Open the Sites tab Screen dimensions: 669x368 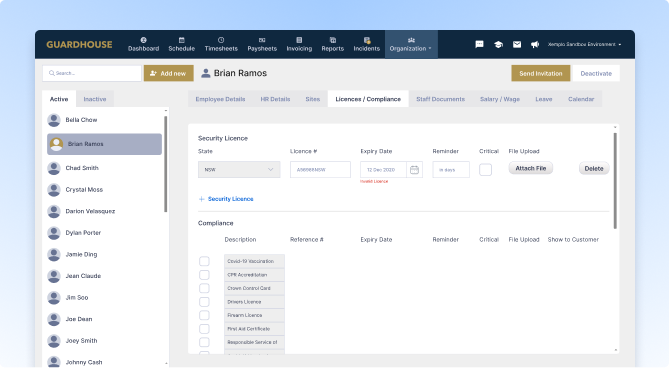click(x=313, y=99)
